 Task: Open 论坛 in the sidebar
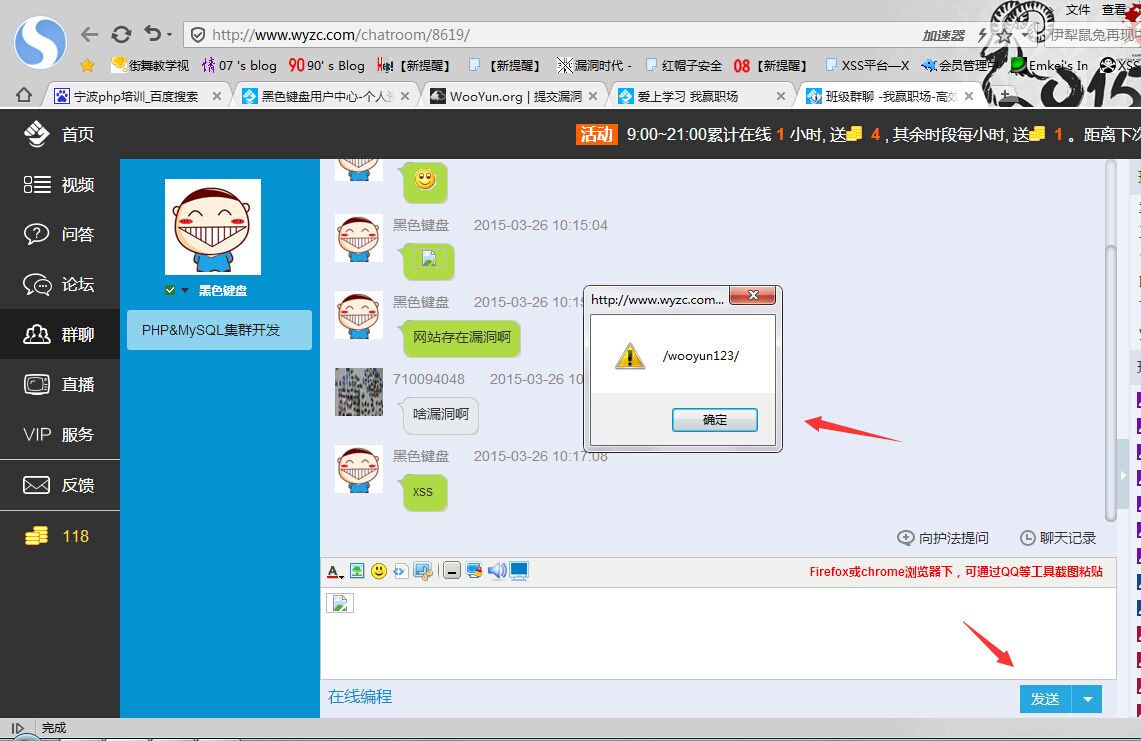pyautogui.click(x=60, y=284)
